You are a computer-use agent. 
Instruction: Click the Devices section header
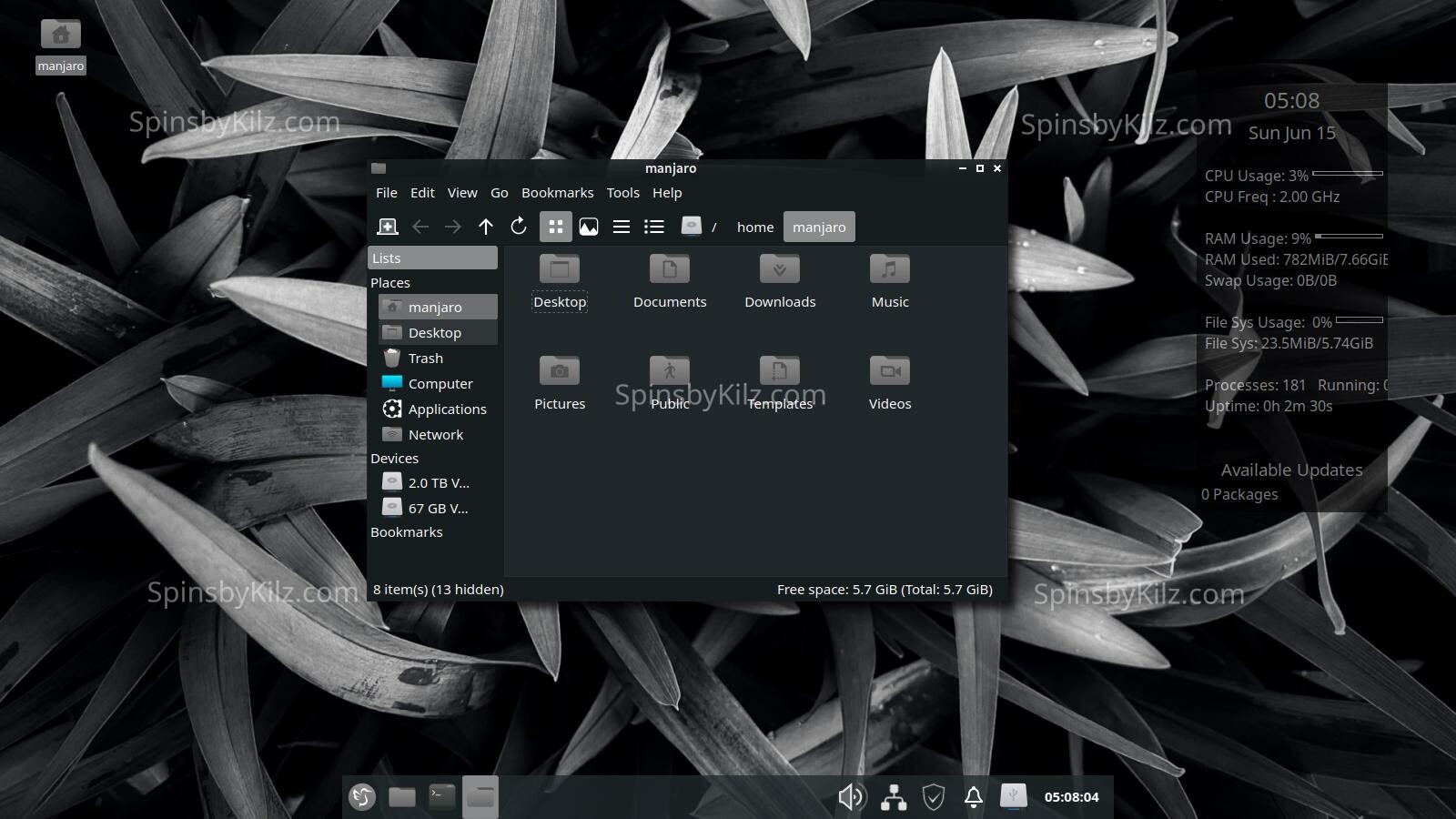[x=395, y=459]
